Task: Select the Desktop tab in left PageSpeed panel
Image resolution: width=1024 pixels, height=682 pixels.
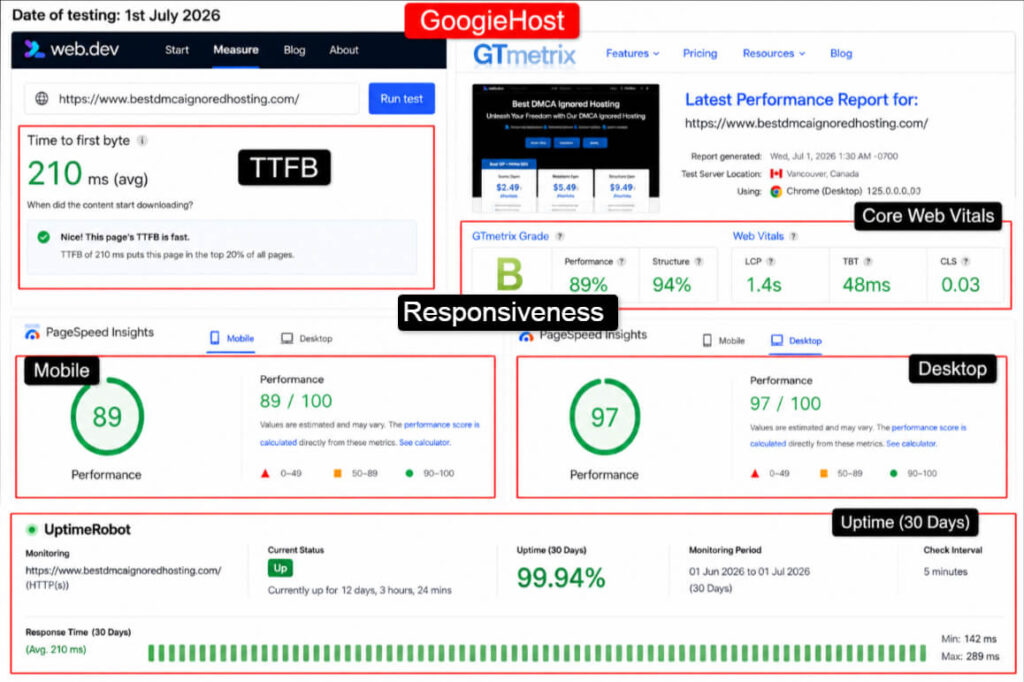Action: [306, 338]
